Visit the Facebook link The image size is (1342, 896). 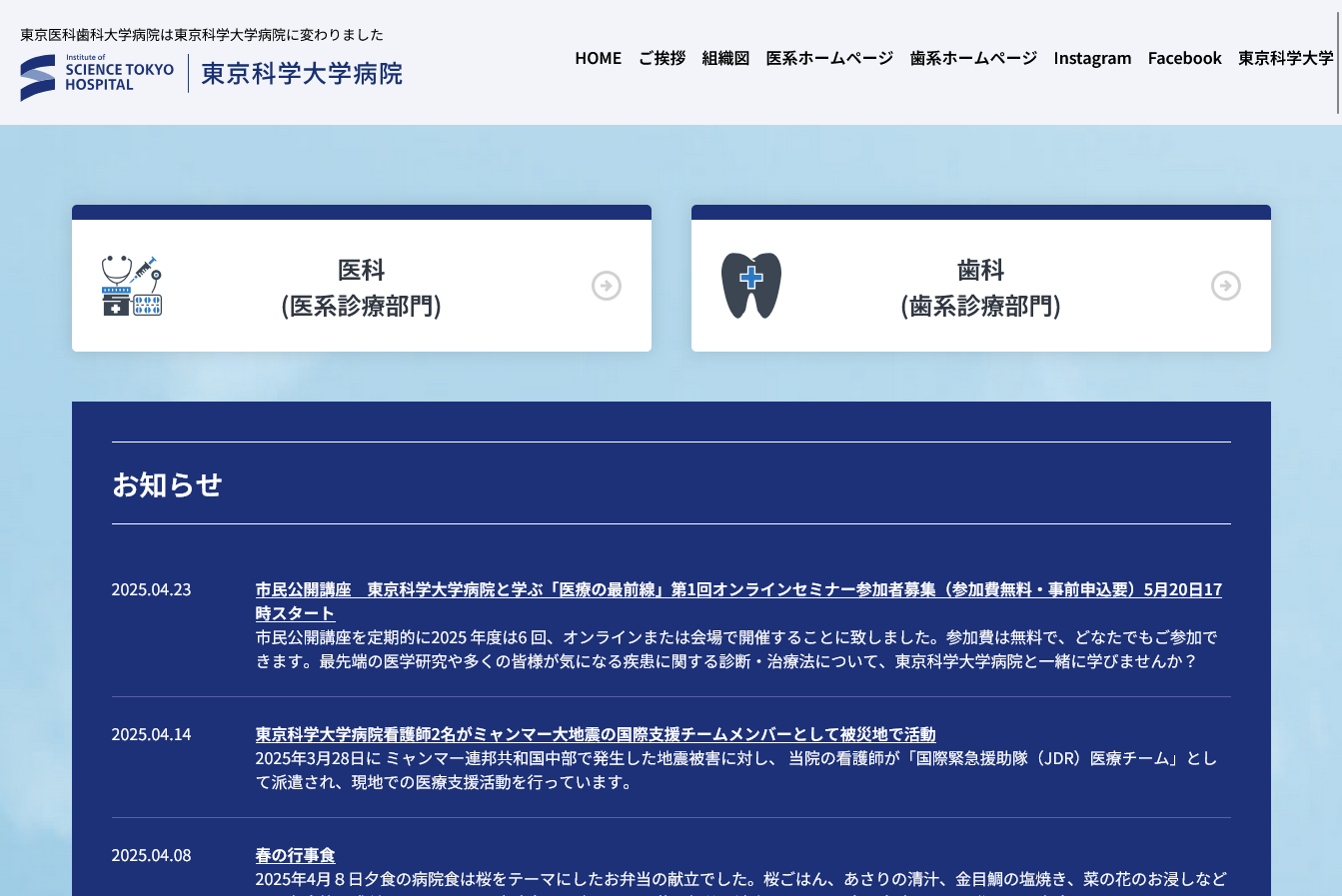coord(1184,58)
